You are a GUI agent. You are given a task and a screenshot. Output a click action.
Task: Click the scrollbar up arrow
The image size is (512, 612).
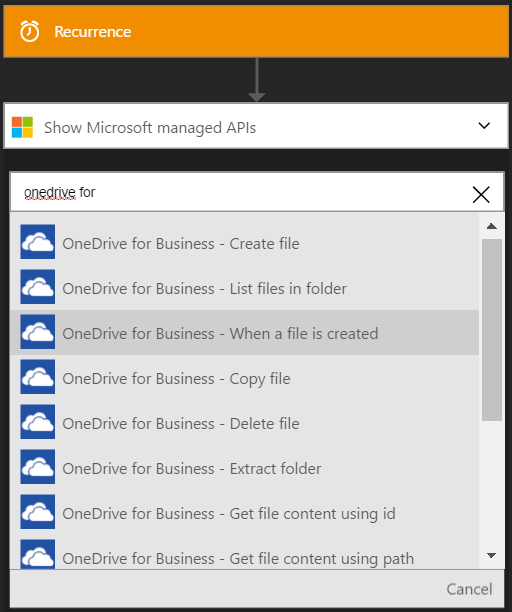pyautogui.click(x=492, y=226)
